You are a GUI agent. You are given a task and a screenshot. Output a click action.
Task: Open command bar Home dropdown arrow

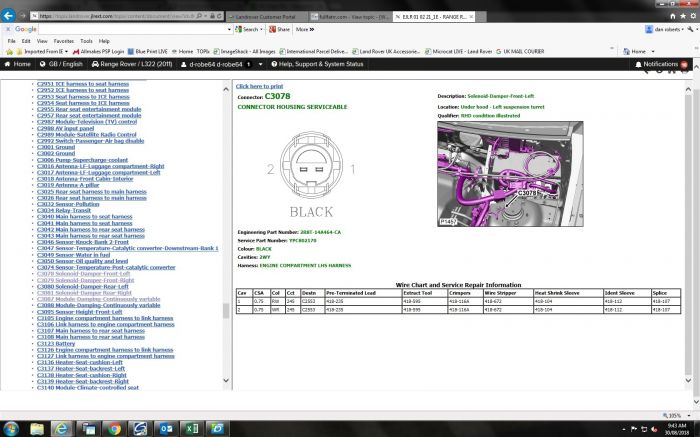[653, 52]
